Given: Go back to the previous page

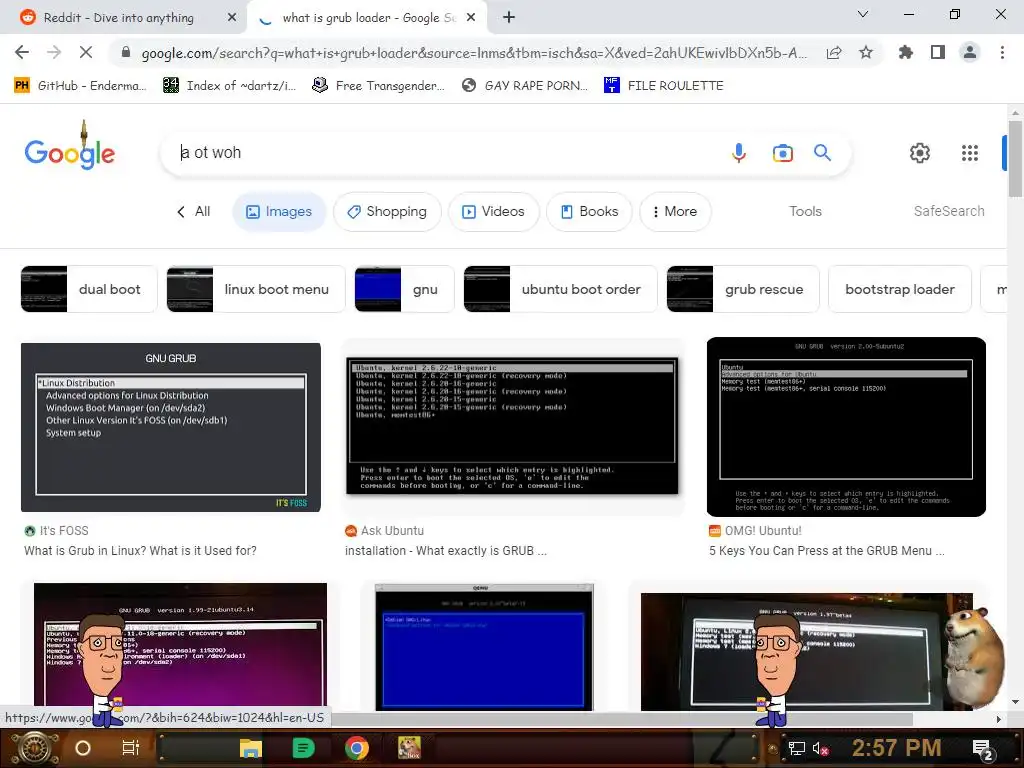Looking at the screenshot, I should pos(22,52).
